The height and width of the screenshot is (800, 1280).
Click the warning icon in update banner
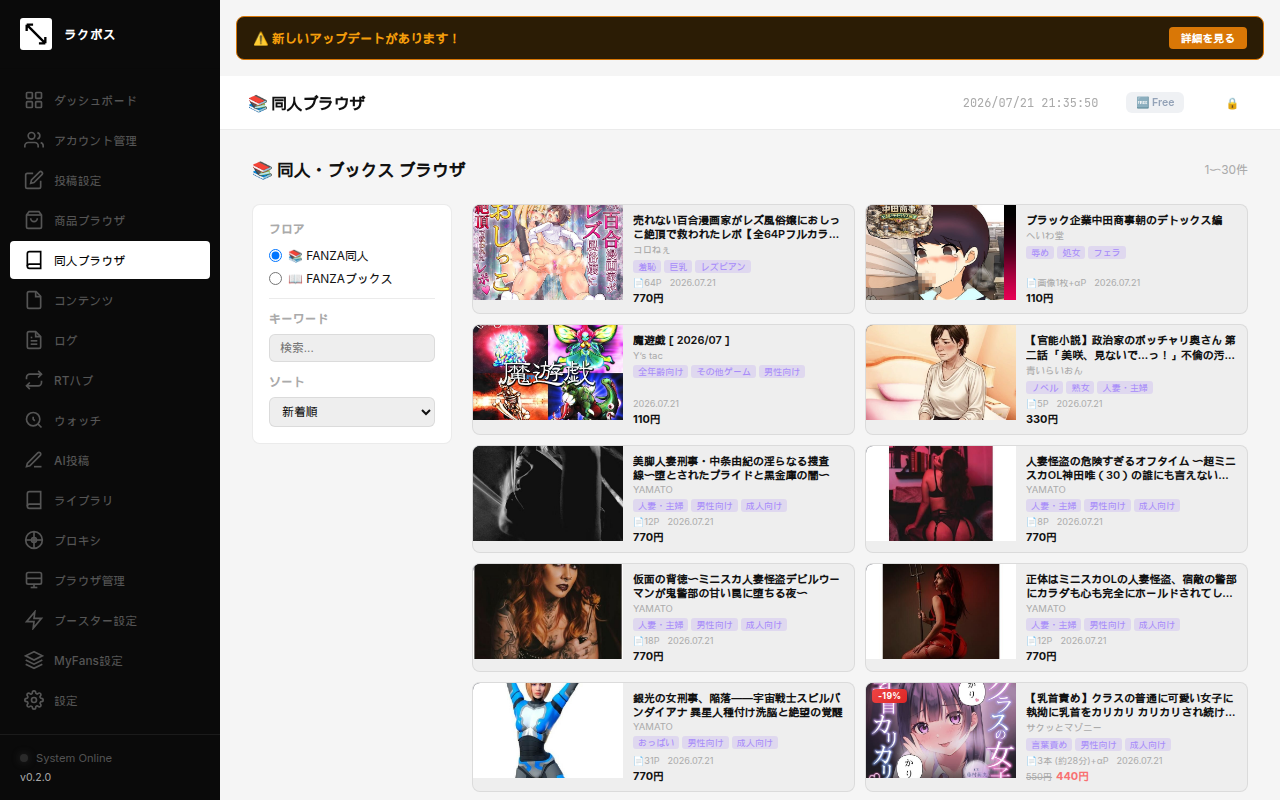tap(260, 39)
